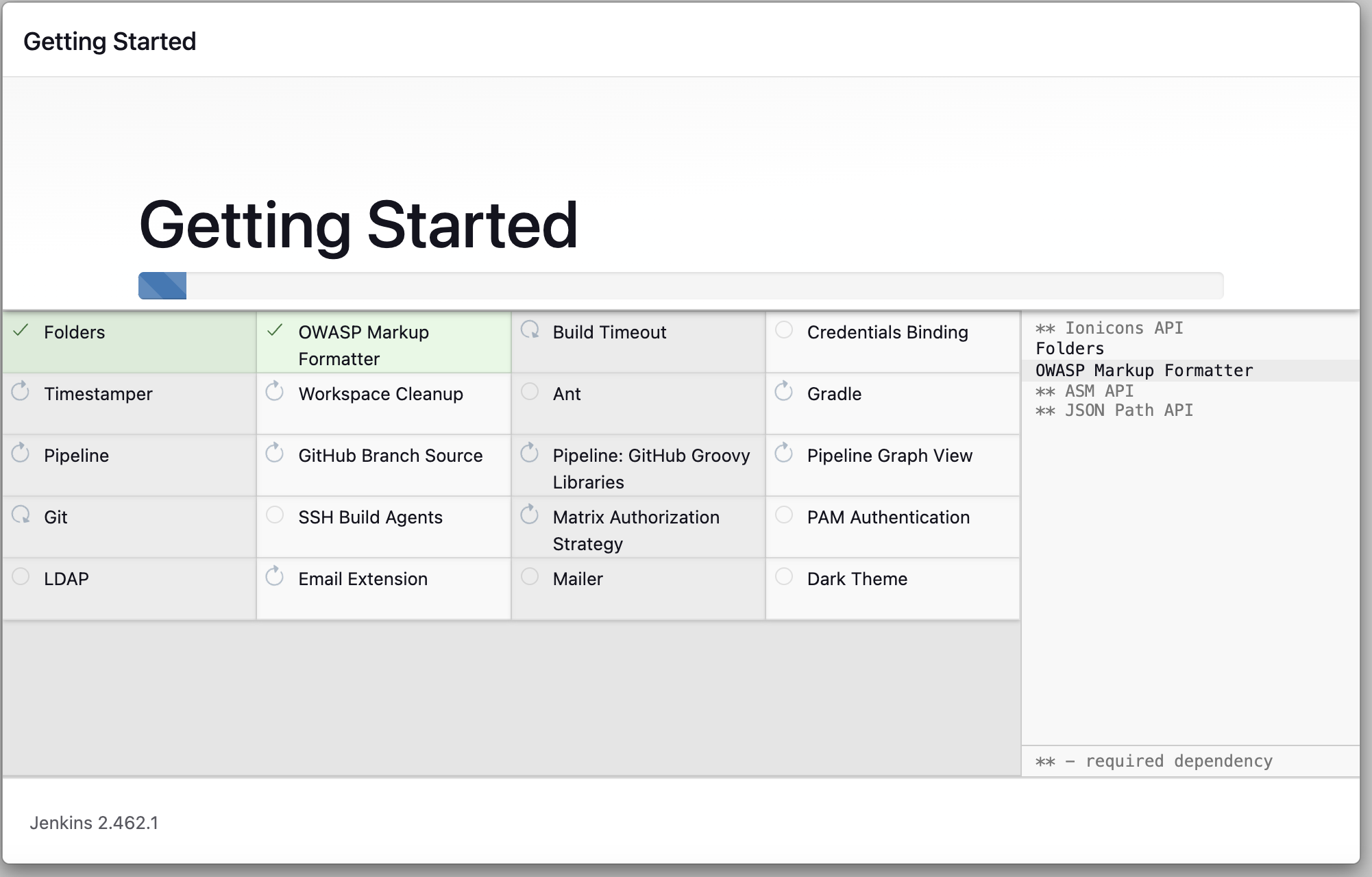1372x877 pixels.
Task: Click the refresh icon next to Timestamper
Action: tap(21, 391)
